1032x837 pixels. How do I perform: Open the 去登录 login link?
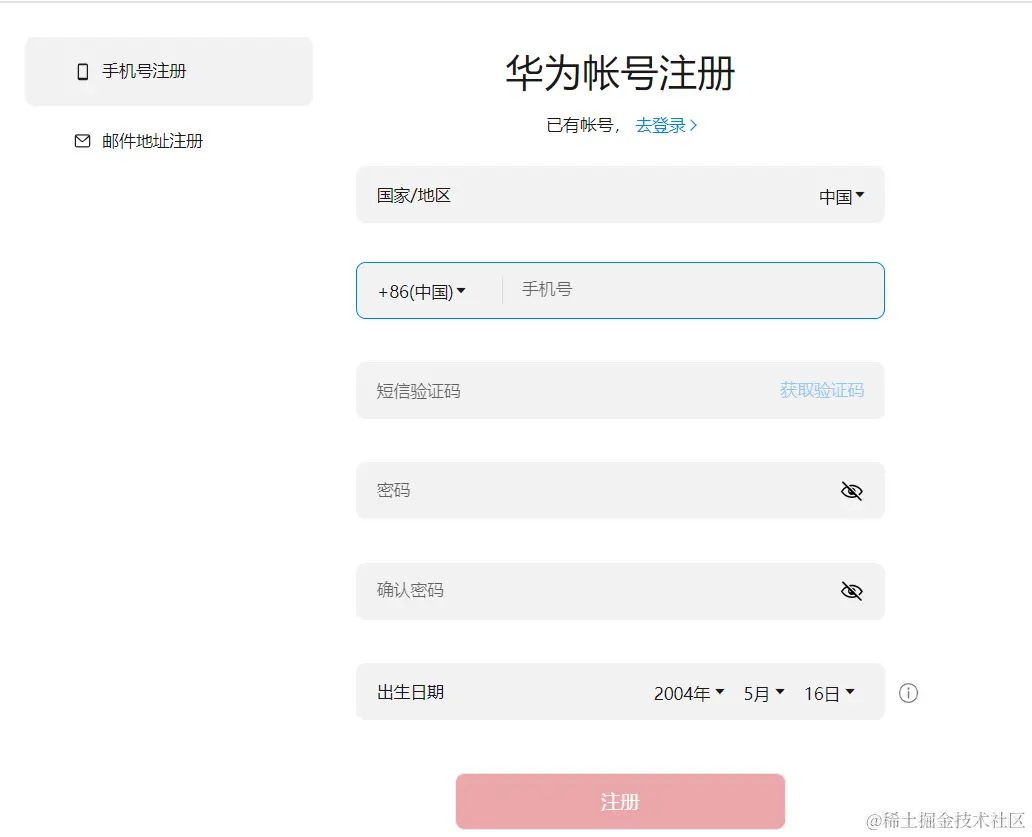pyautogui.click(x=665, y=125)
